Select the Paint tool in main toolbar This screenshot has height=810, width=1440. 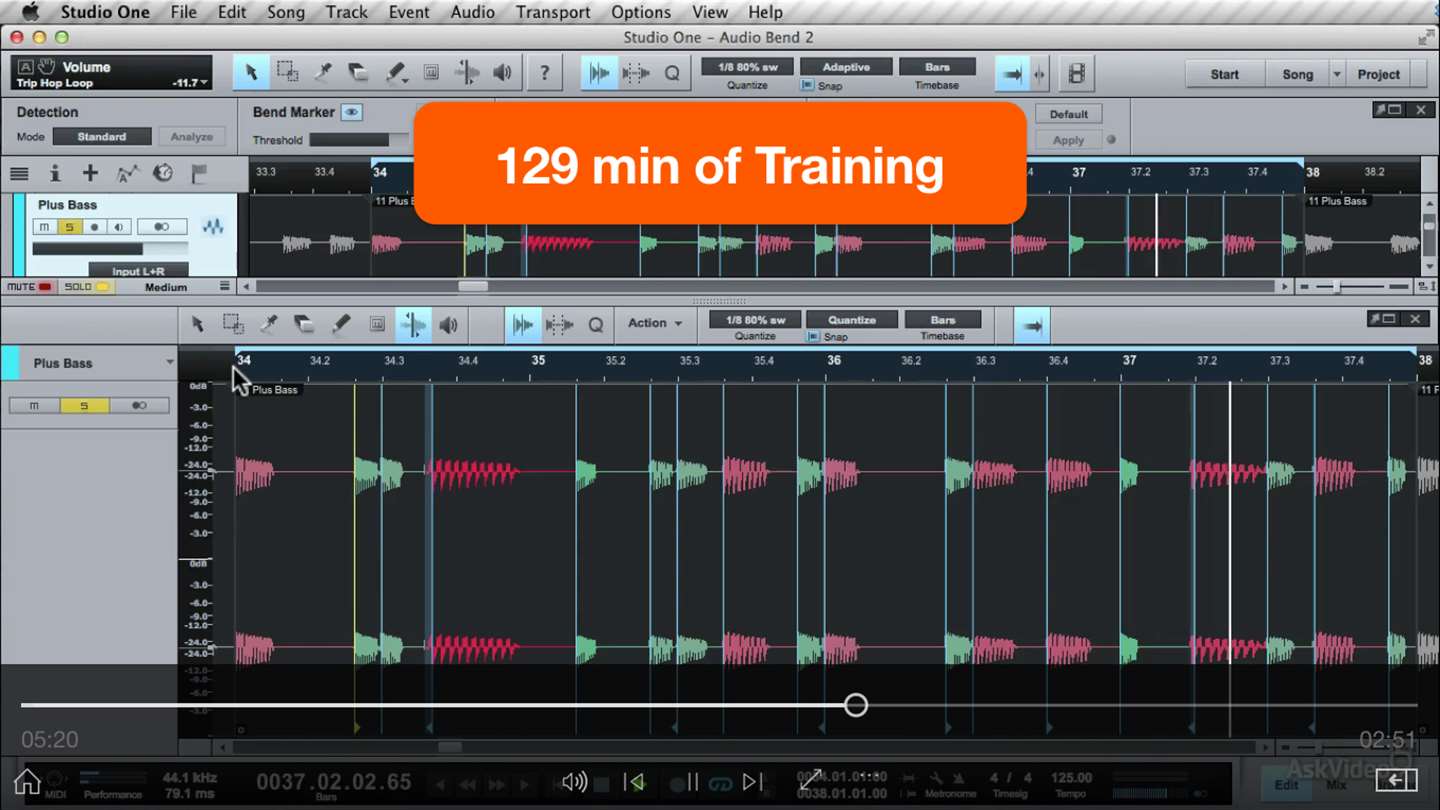[396, 73]
